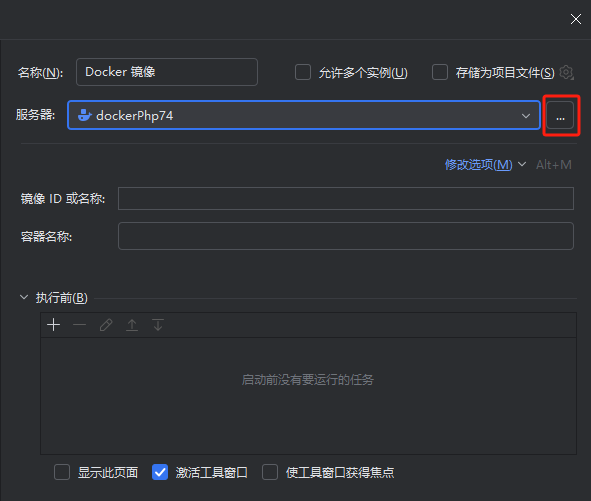591x501 pixels.
Task: Check the 显示此页面 option
Action: tap(62, 472)
